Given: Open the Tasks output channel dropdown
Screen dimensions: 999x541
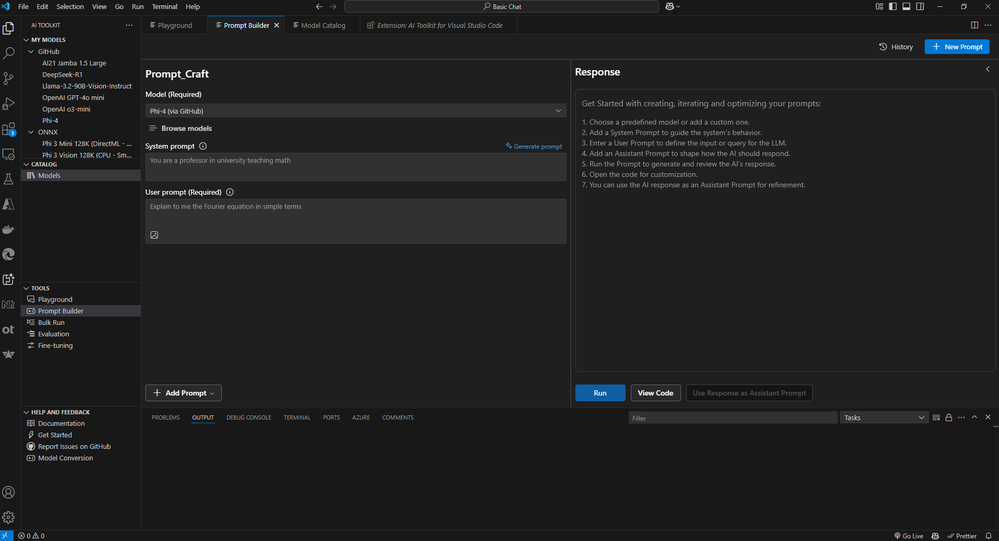Looking at the screenshot, I should (x=884, y=417).
